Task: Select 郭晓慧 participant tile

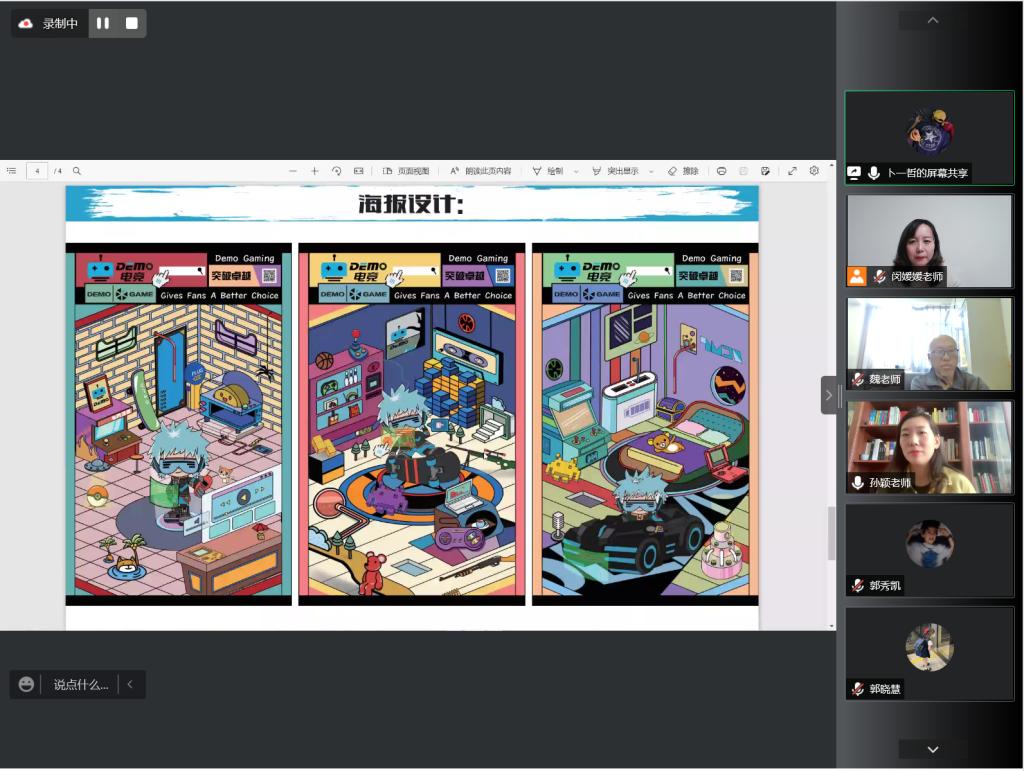Action: [929, 653]
